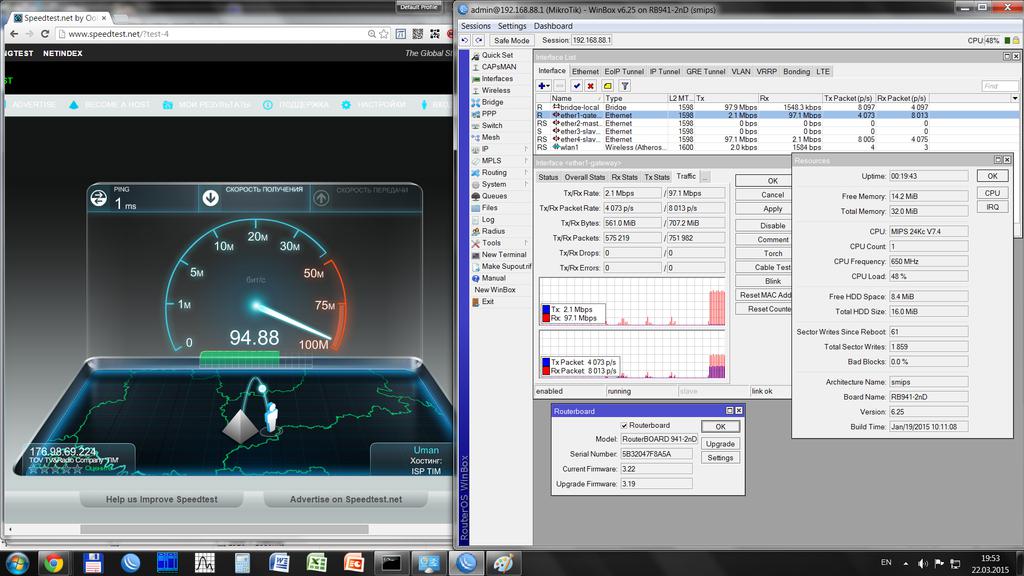Open the Manual sidebar entry
The height and width of the screenshot is (576, 1024).
point(493,278)
